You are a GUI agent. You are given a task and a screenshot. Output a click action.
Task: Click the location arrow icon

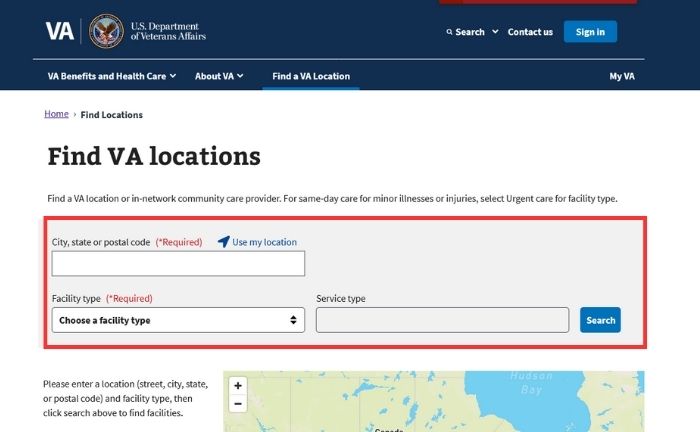pyautogui.click(x=224, y=241)
